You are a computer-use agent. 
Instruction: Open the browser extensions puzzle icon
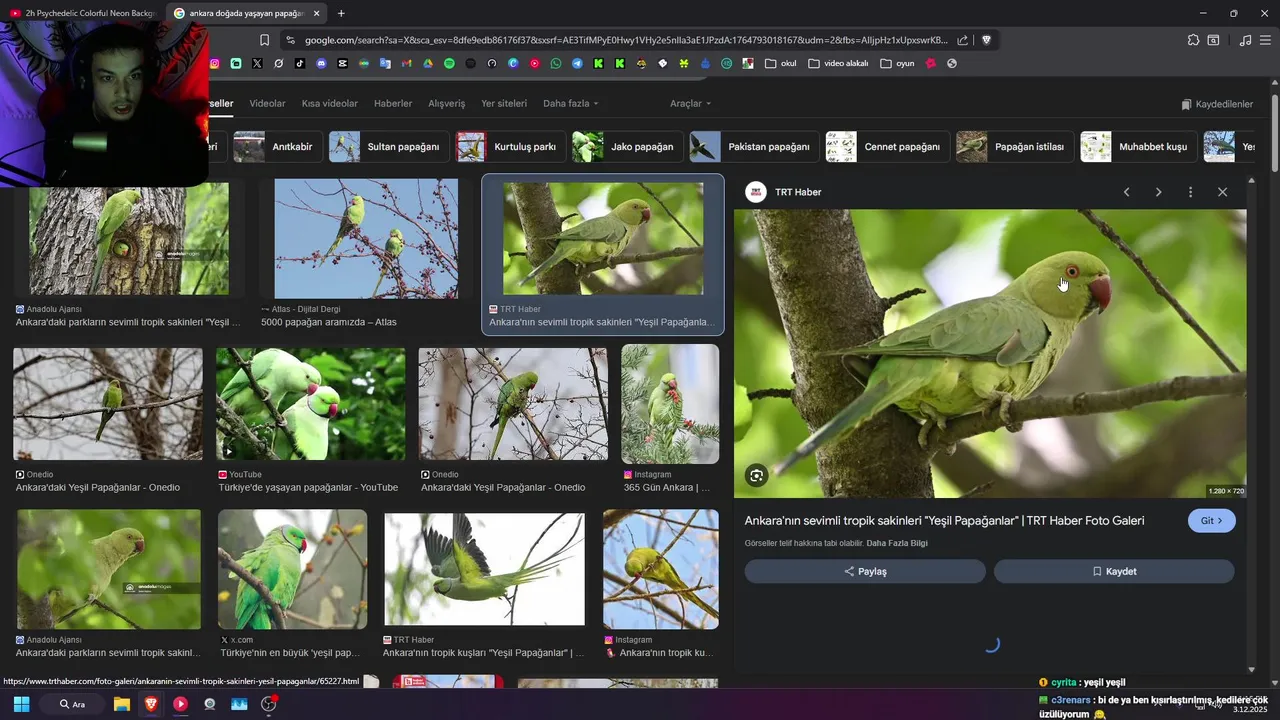click(1193, 40)
